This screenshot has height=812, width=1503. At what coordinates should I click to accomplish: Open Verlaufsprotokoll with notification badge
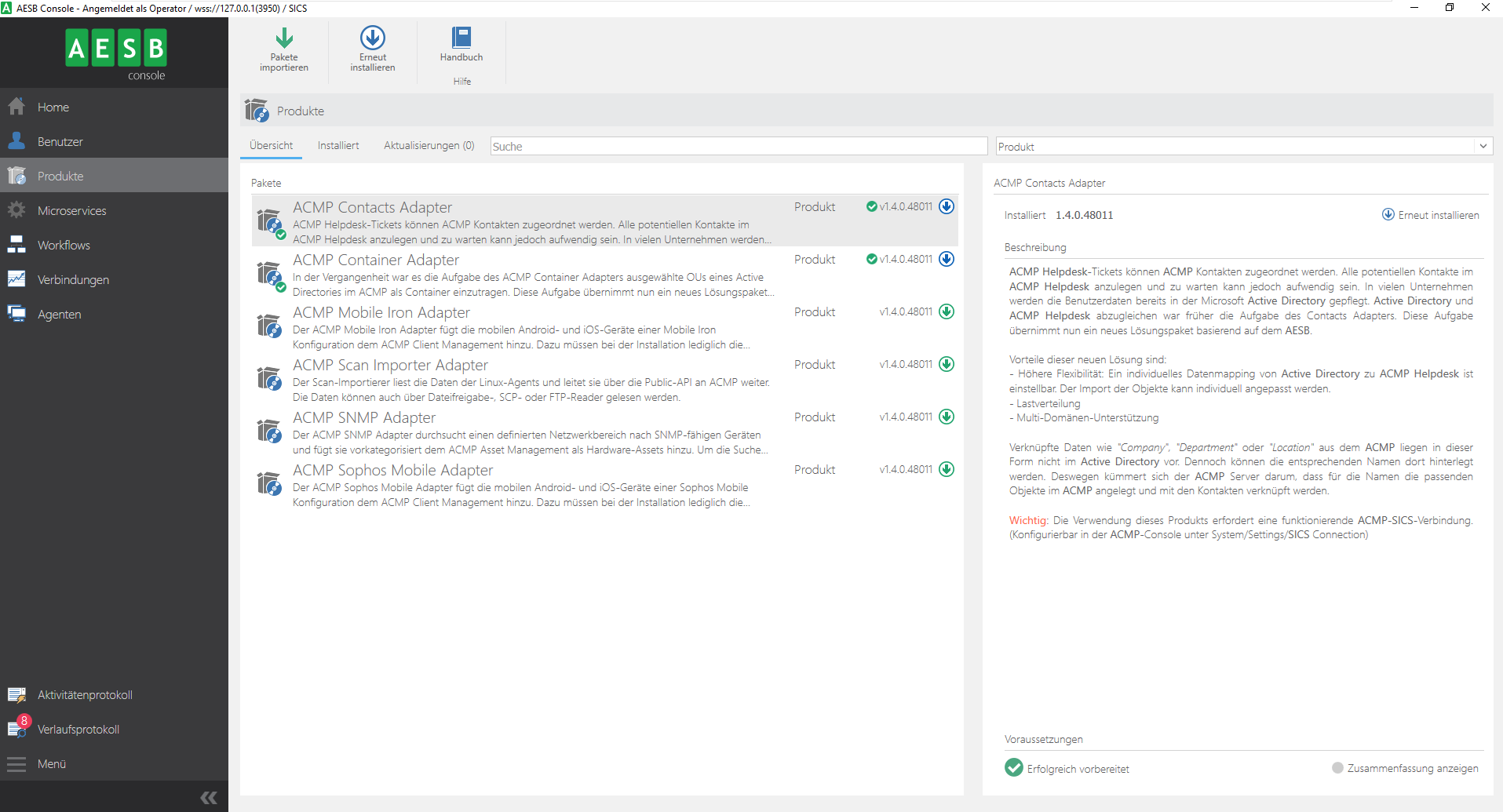click(x=114, y=729)
